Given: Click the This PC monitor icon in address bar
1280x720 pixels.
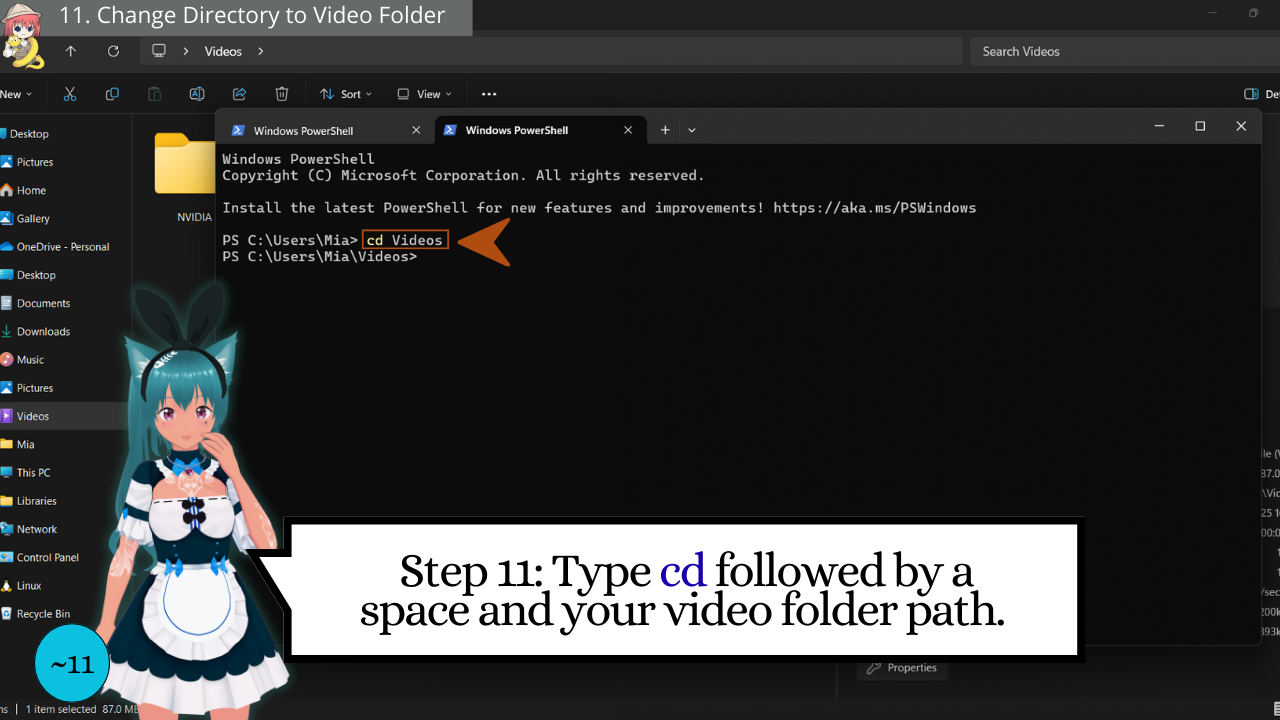Looking at the screenshot, I should pos(159,51).
